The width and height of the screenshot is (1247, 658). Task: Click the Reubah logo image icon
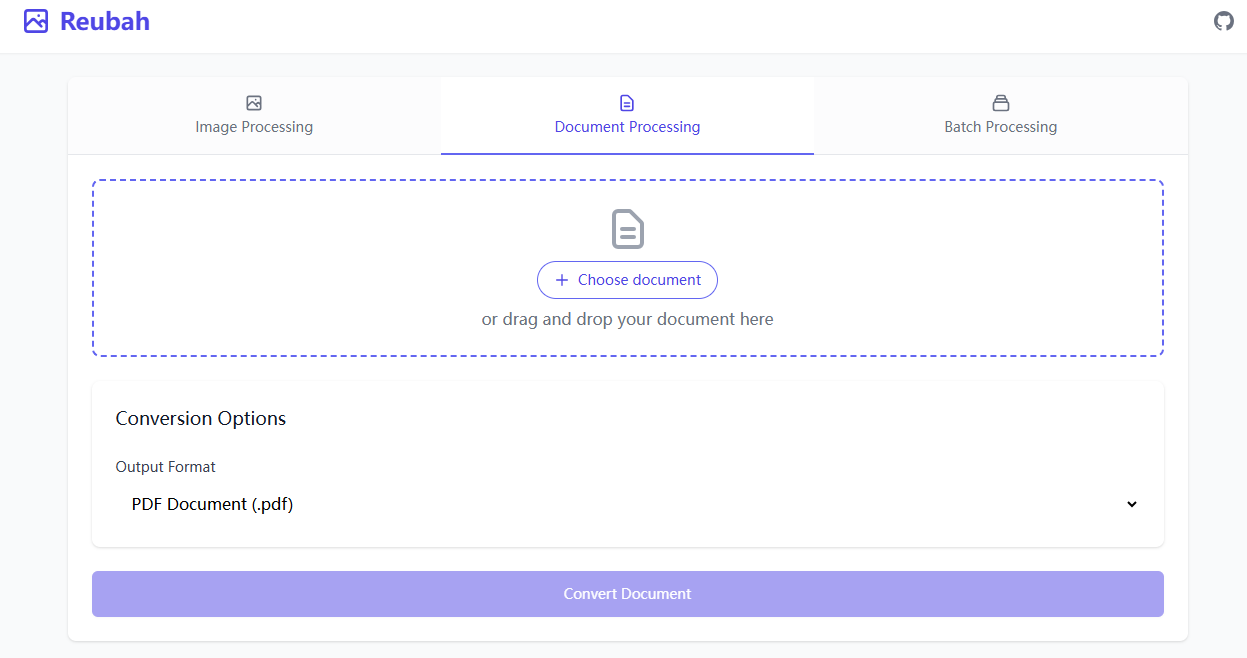point(36,21)
